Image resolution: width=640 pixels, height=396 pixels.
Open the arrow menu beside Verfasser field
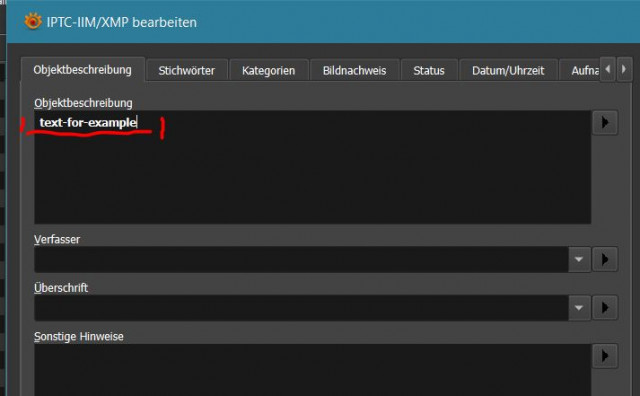point(605,259)
